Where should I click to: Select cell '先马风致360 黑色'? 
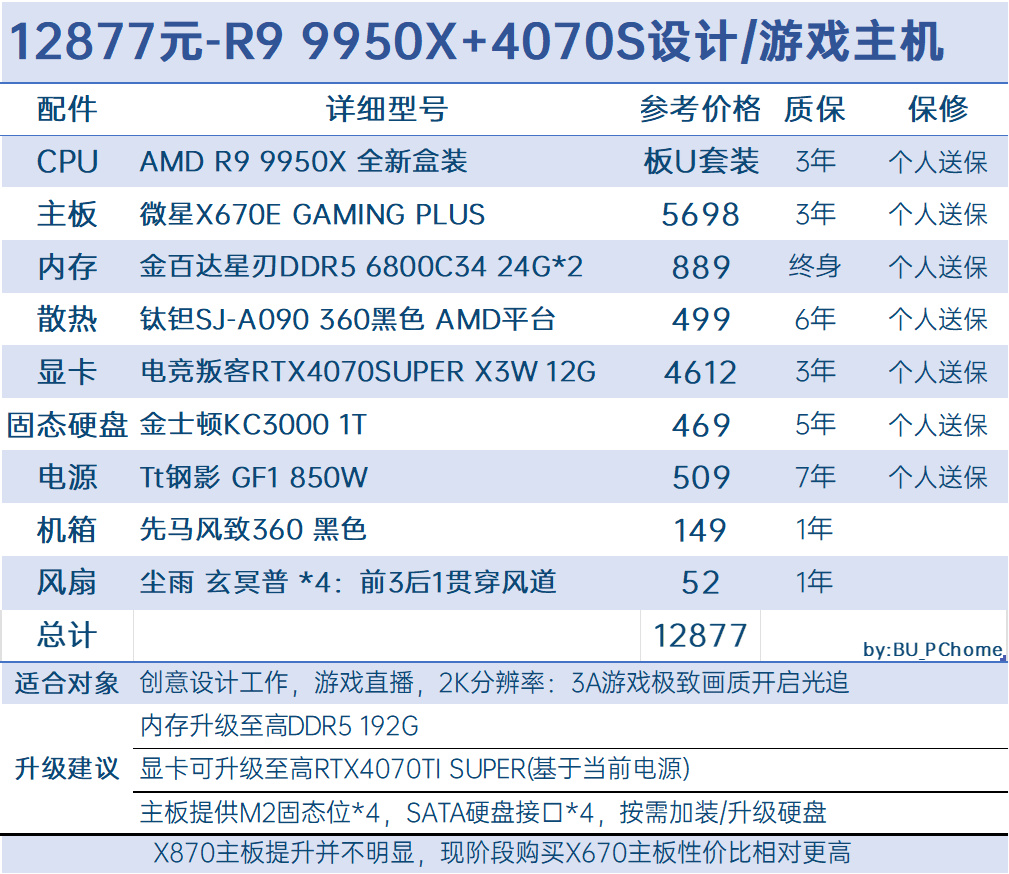(x=254, y=530)
